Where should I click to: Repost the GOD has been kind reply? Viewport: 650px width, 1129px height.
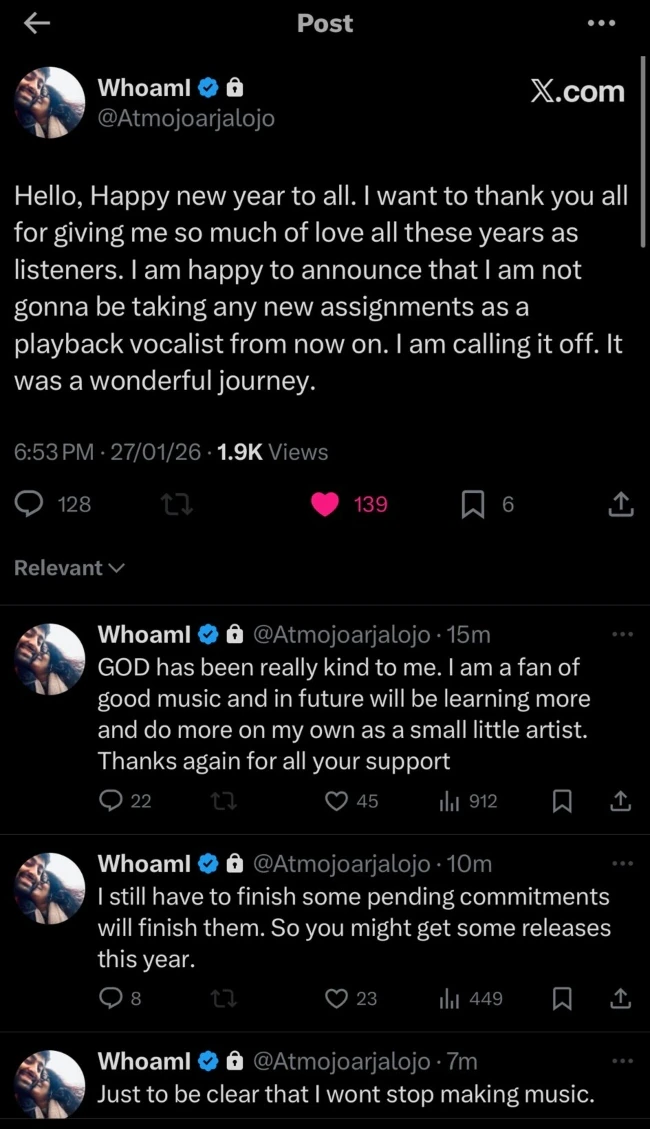tap(224, 801)
